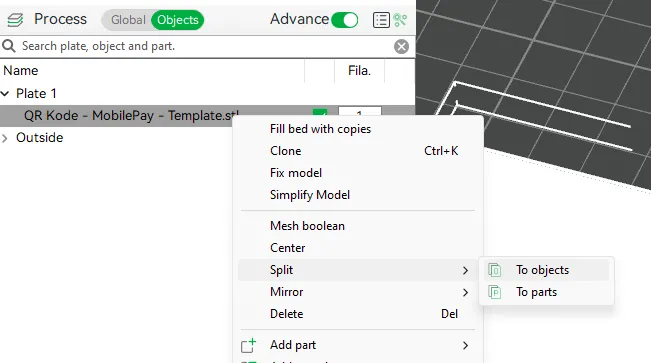Viewport: 651px width, 363px height.
Task: Expand the Mirror submenu arrow
Action: (x=465, y=292)
